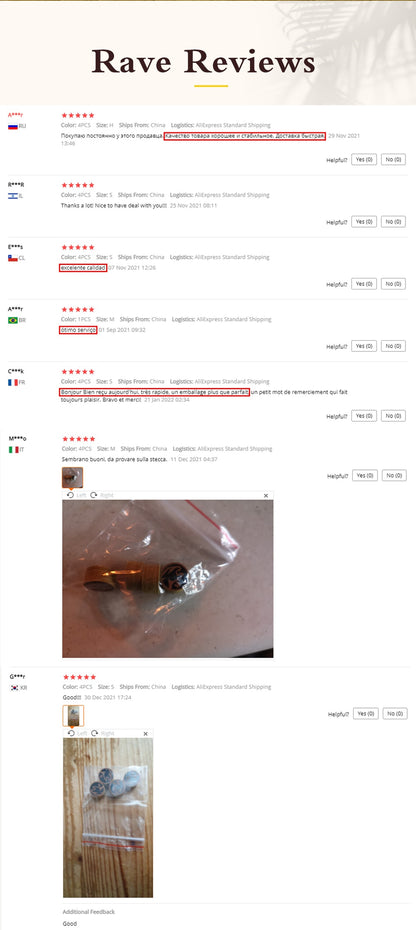Click the Italian flag icon beside M***o
416x930 pixels.
point(13,450)
